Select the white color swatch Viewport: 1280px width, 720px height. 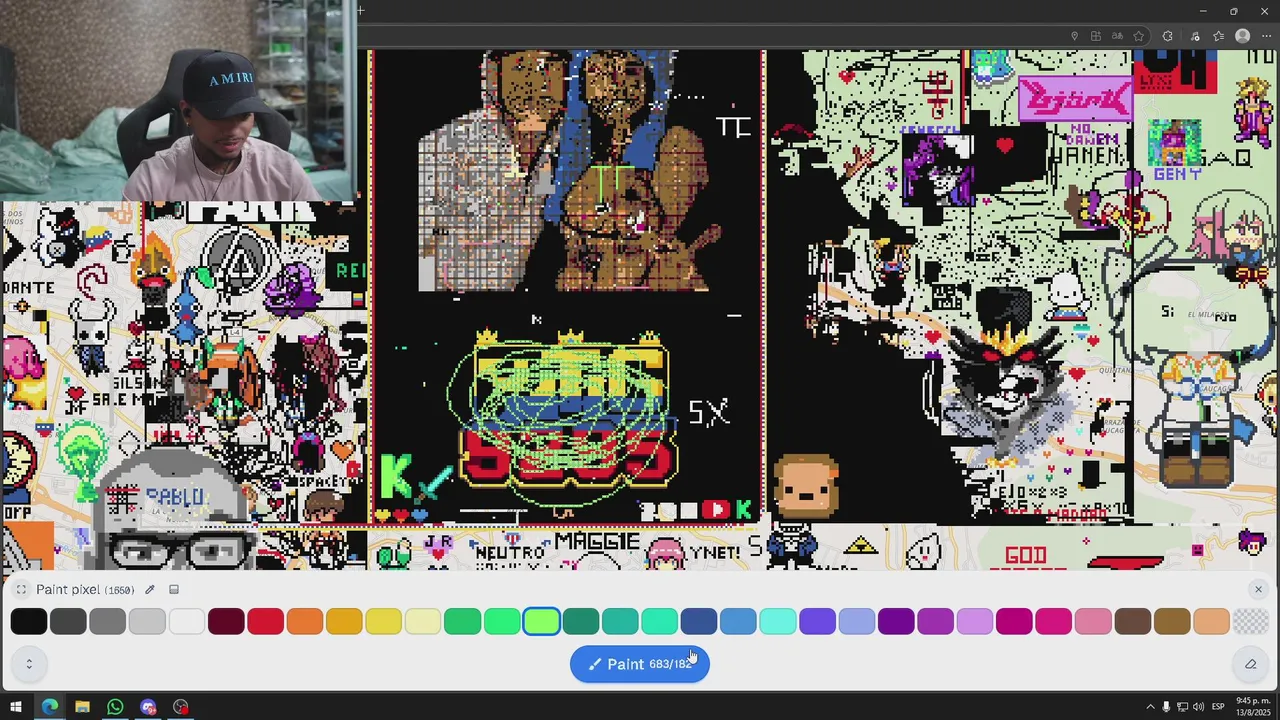pyautogui.click(x=187, y=621)
